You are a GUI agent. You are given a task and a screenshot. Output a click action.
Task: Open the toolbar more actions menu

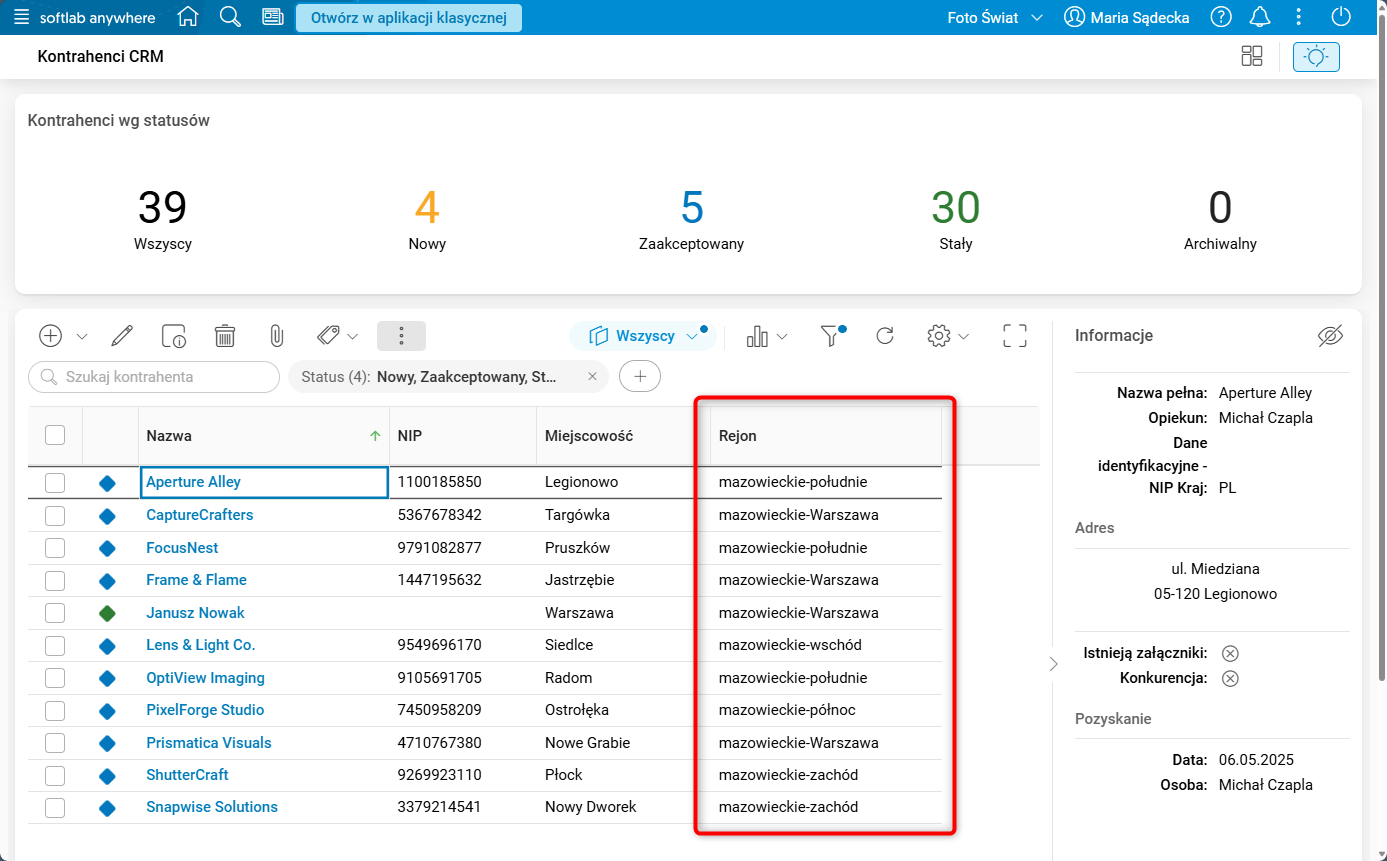401,336
